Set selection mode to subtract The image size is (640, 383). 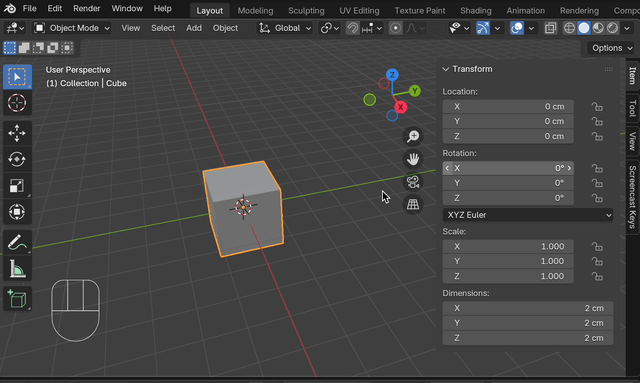tap(38, 48)
